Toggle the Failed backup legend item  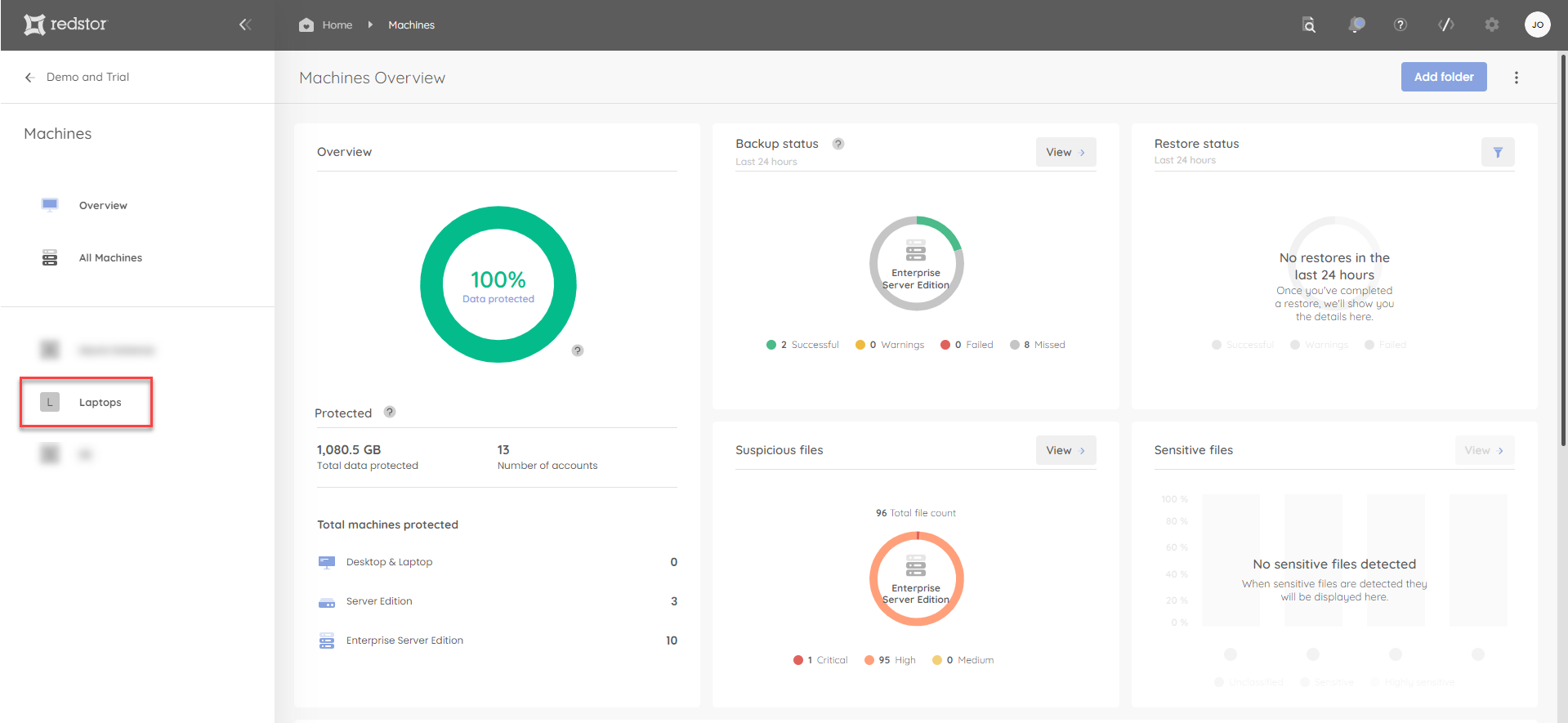(x=967, y=345)
